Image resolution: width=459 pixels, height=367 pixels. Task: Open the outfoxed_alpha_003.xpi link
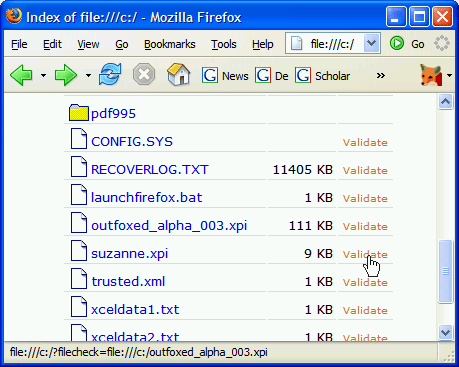pyautogui.click(x=169, y=226)
